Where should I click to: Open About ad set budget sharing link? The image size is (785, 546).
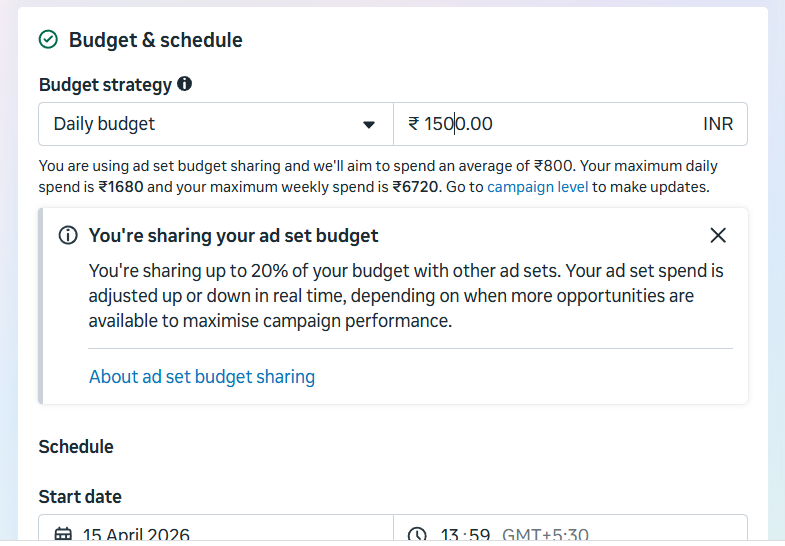pos(202,376)
